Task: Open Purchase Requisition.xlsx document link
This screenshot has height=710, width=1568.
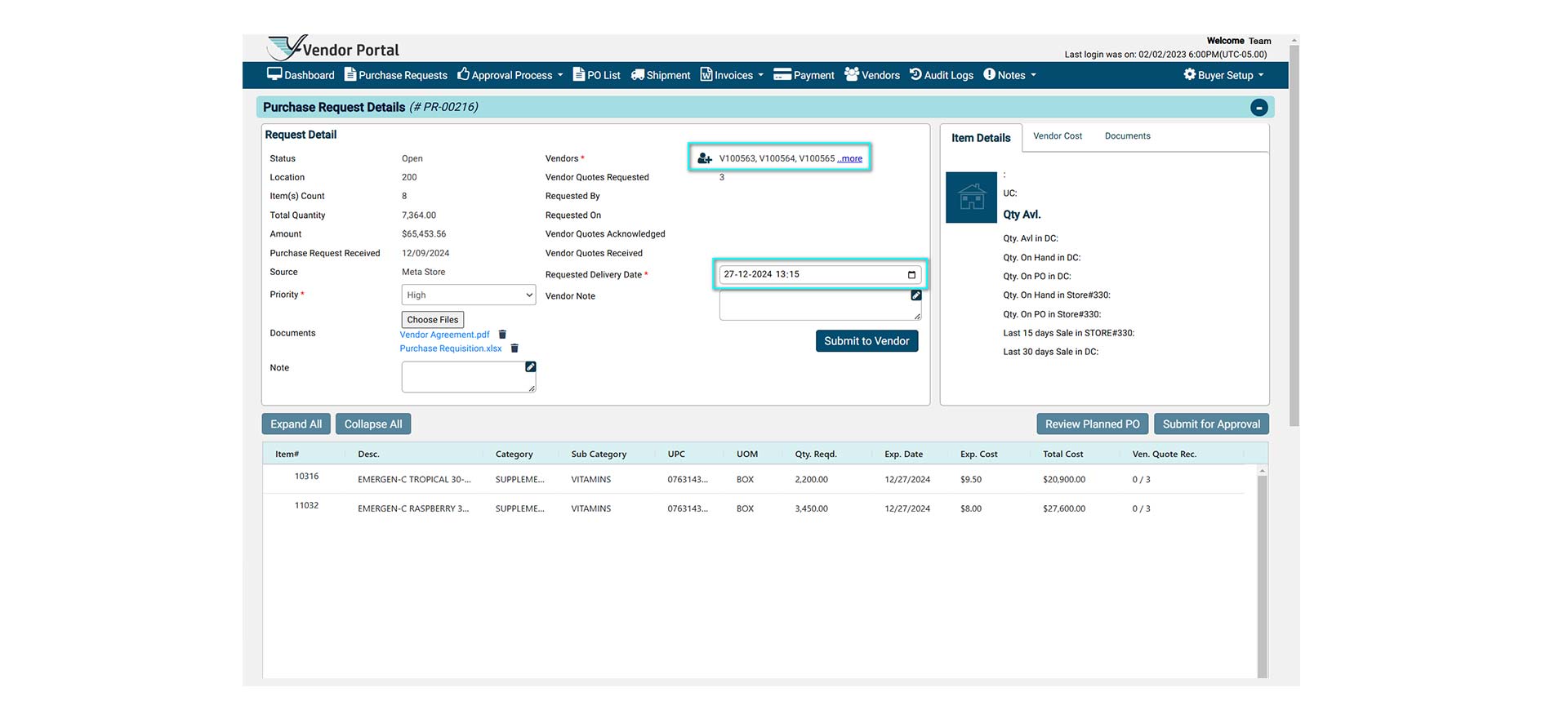Action: [x=451, y=348]
